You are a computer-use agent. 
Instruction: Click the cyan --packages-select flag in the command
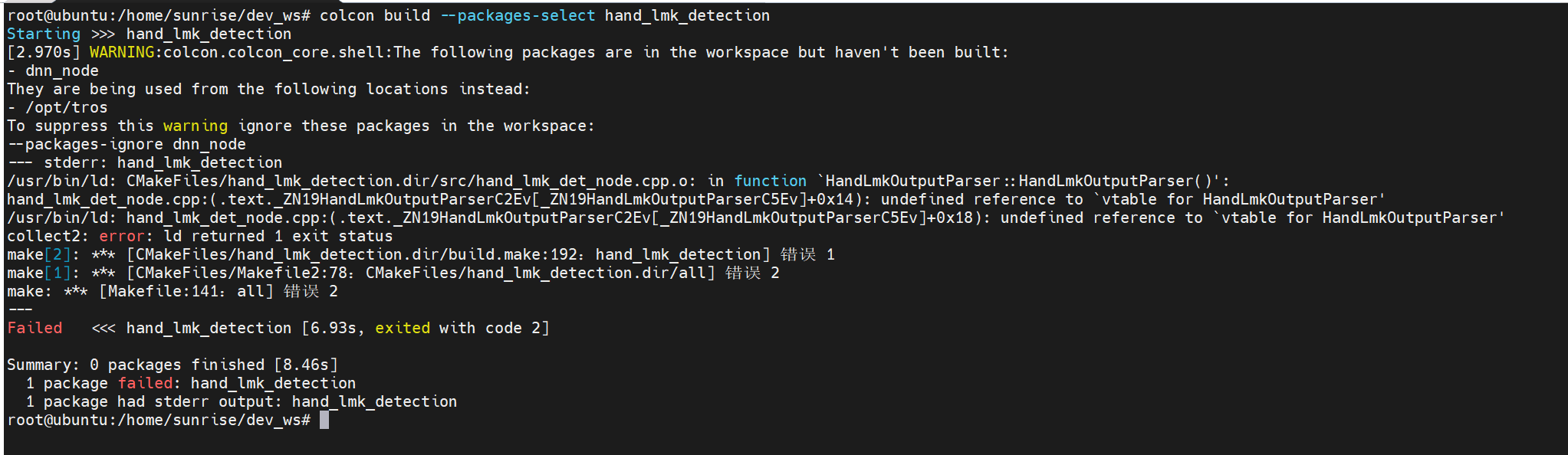point(518,15)
